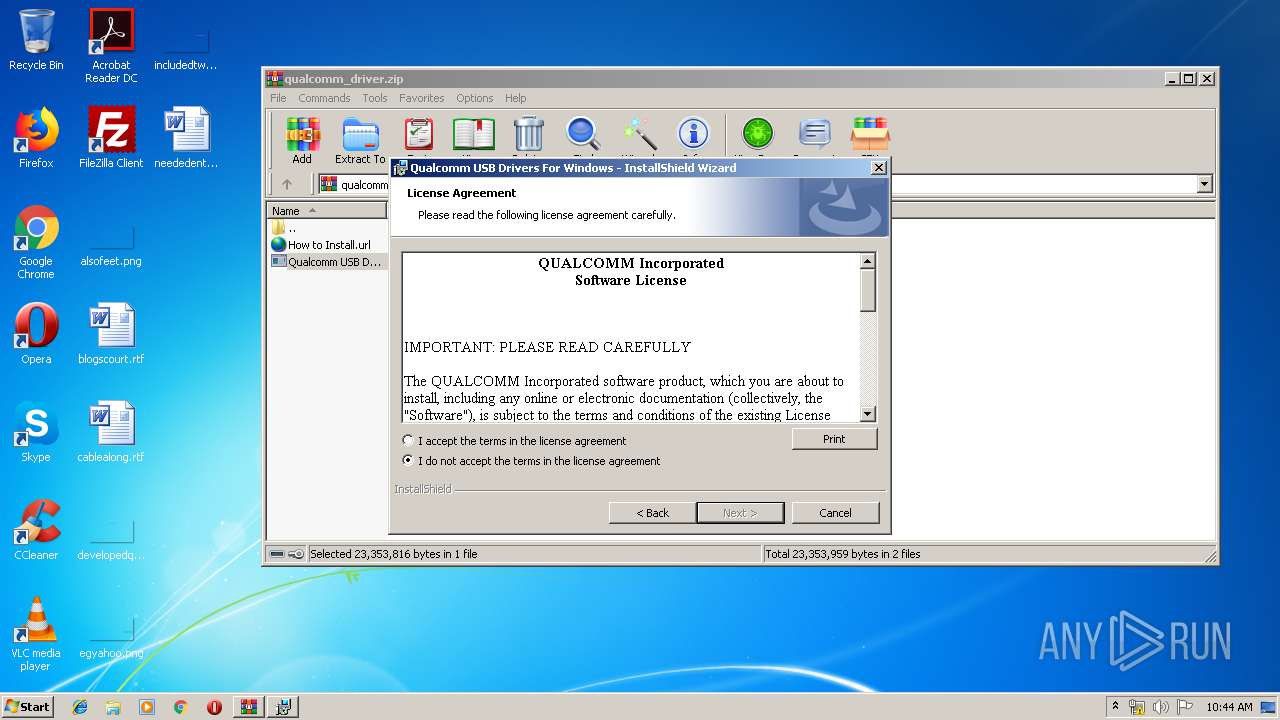Viewport: 1280px width, 720px height.
Task: Click the Extract To toolbar icon
Action: coord(360,140)
